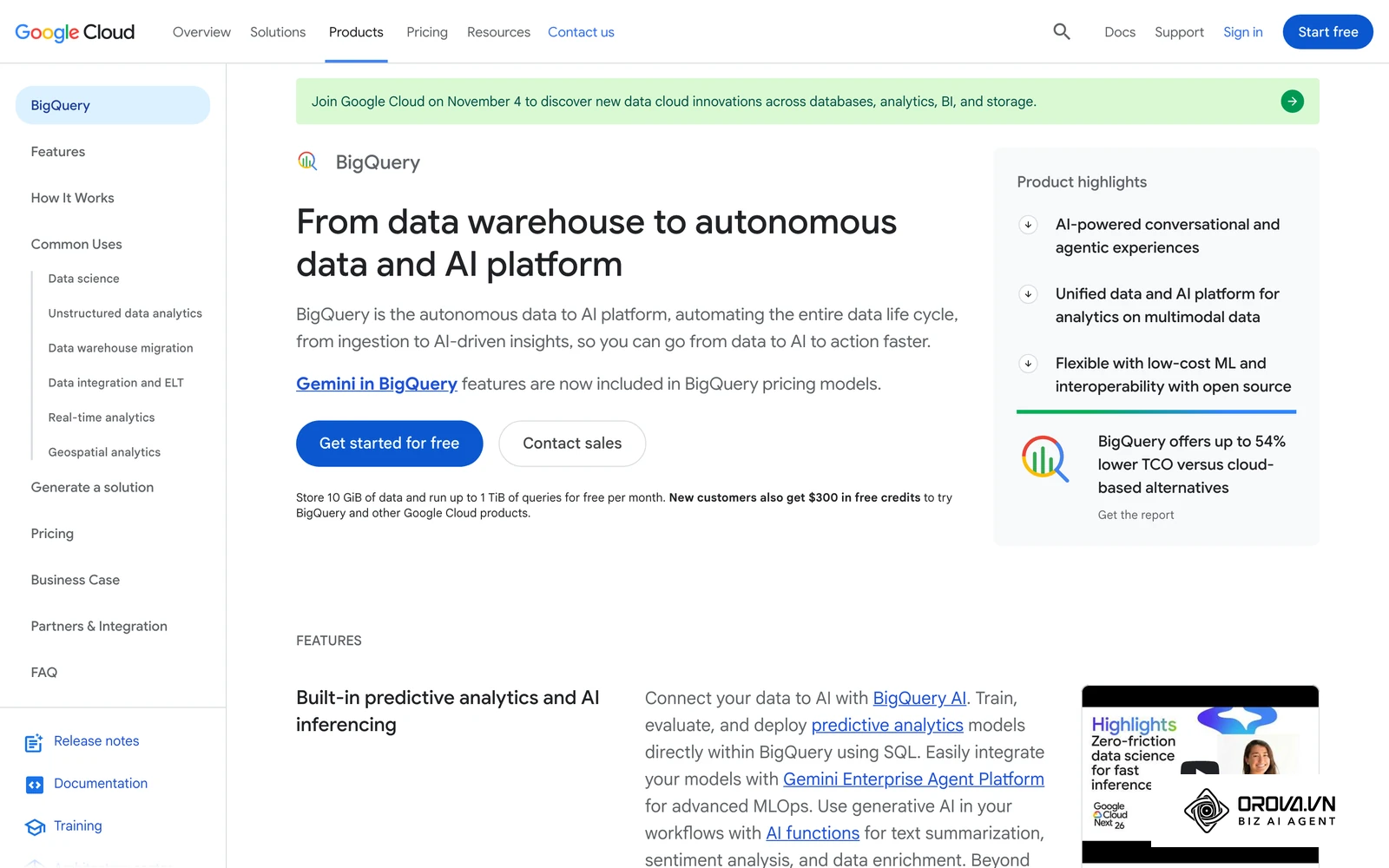The height and width of the screenshot is (868, 1389).
Task: Go to Features in the sidebar
Action: (x=58, y=152)
